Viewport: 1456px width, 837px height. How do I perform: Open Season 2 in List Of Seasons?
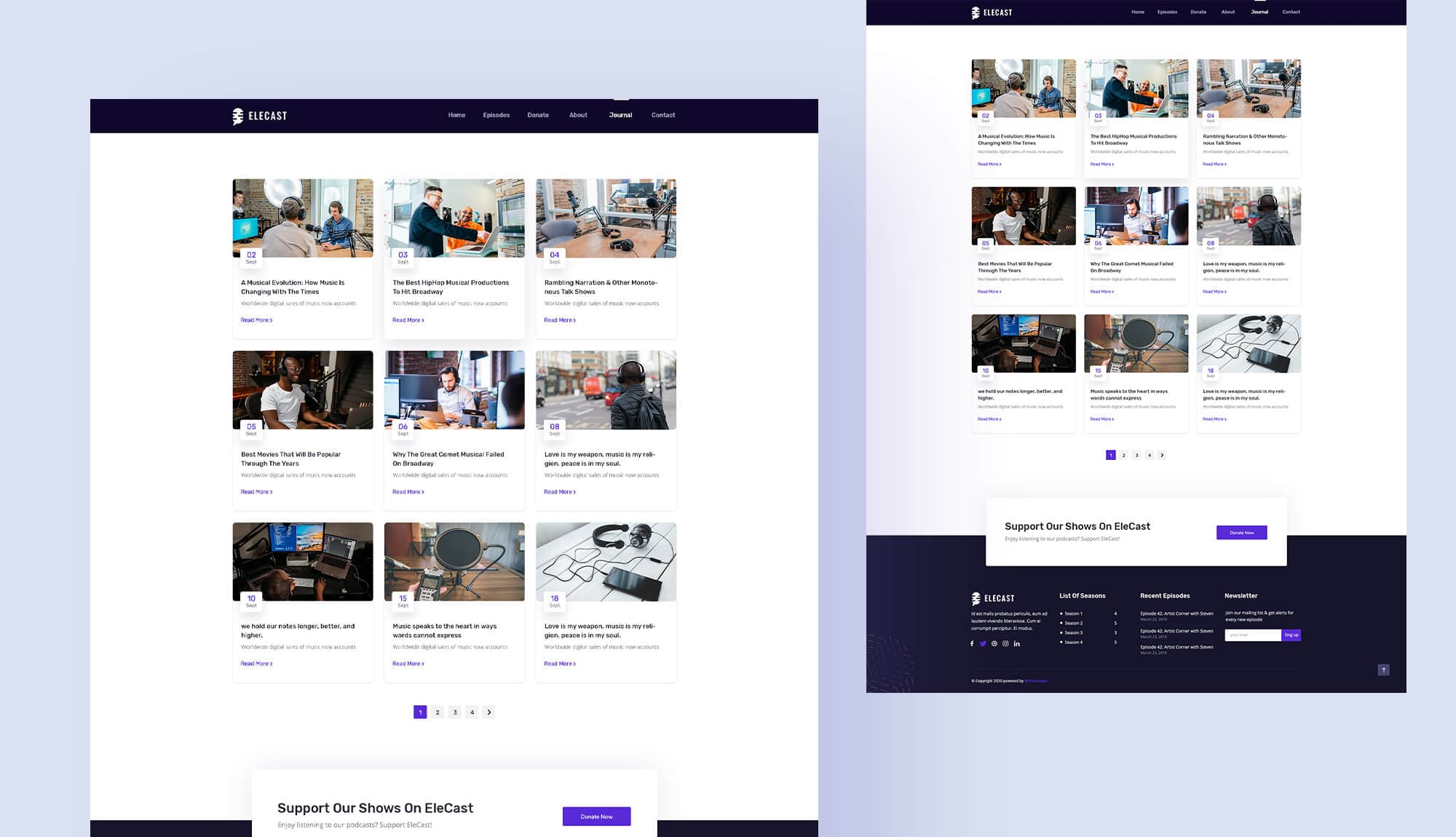[x=1073, y=623]
